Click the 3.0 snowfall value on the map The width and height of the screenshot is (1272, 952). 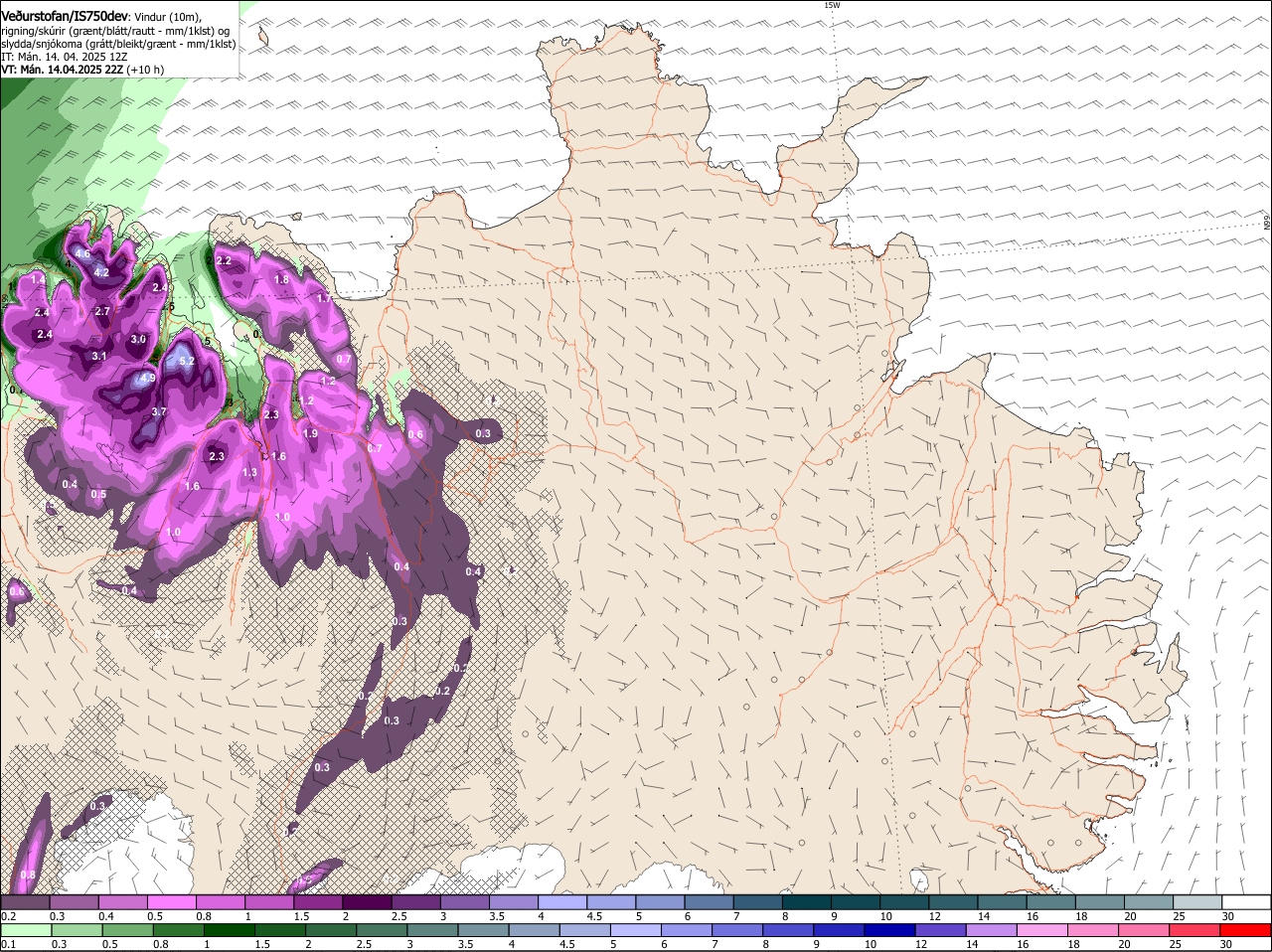pyautogui.click(x=138, y=339)
